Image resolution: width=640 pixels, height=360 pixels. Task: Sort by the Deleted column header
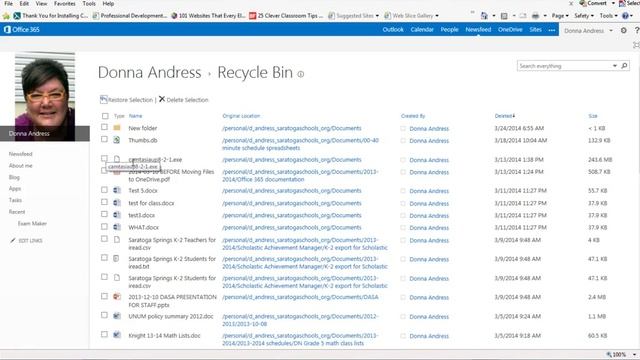[x=504, y=116]
